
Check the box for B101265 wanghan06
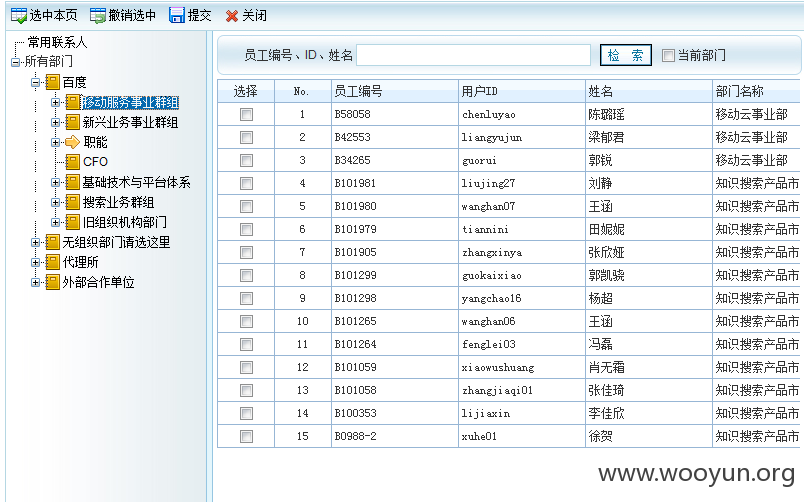point(247,322)
